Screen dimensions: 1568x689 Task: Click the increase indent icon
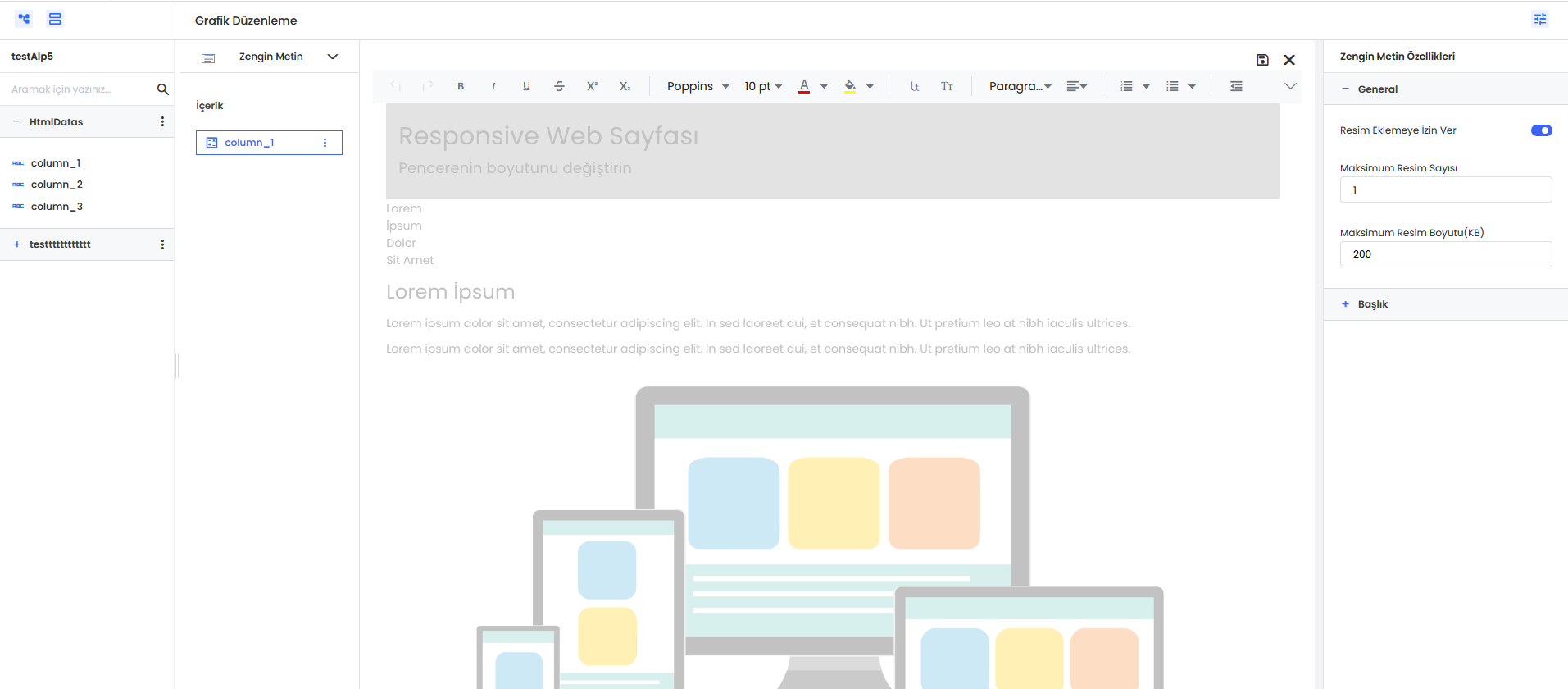[x=1236, y=86]
